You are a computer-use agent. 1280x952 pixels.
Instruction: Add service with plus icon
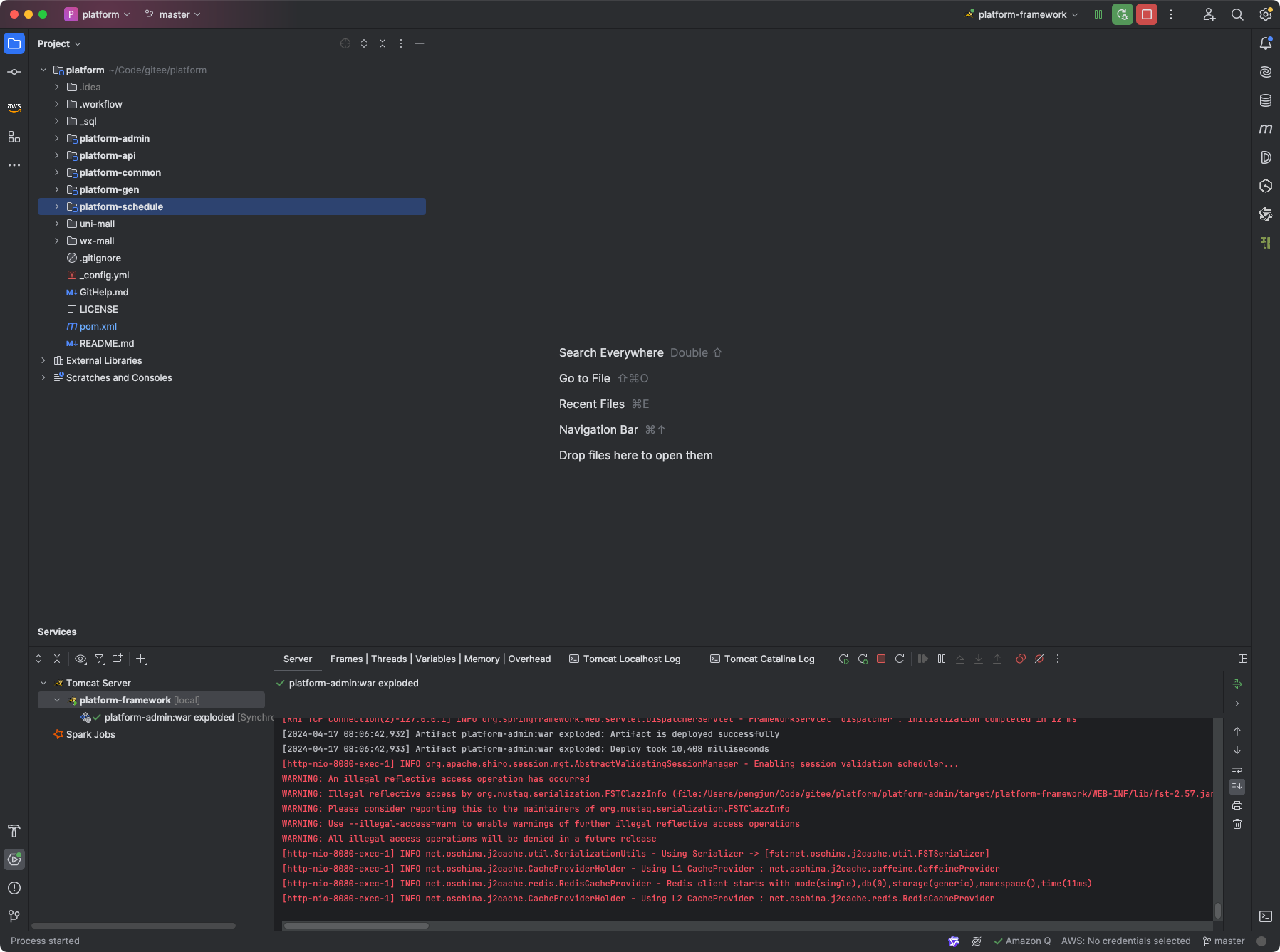[x=142, y=659]
